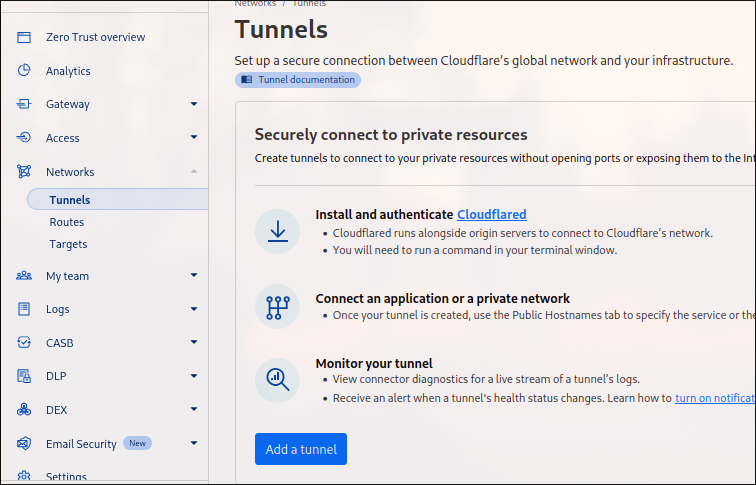Viewport: 756px width, 485px height.
Task: Expand the My team dropdown arrow
Action: click(x=194, y=276)
